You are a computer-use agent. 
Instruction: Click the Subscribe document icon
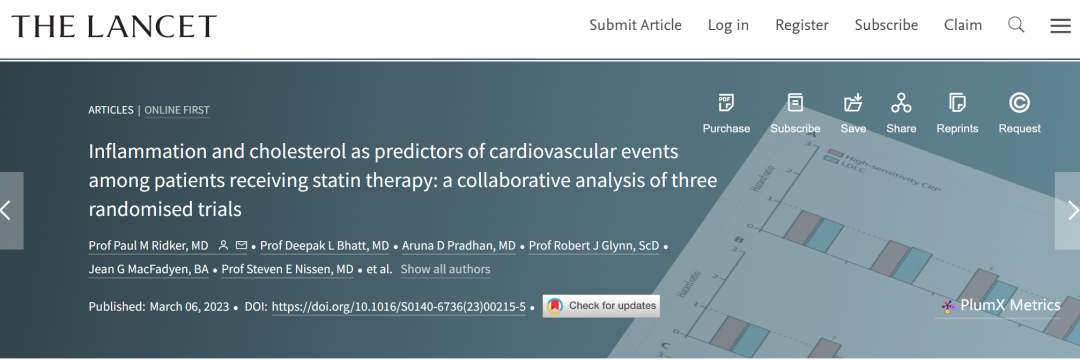click(x=796, y=103)
